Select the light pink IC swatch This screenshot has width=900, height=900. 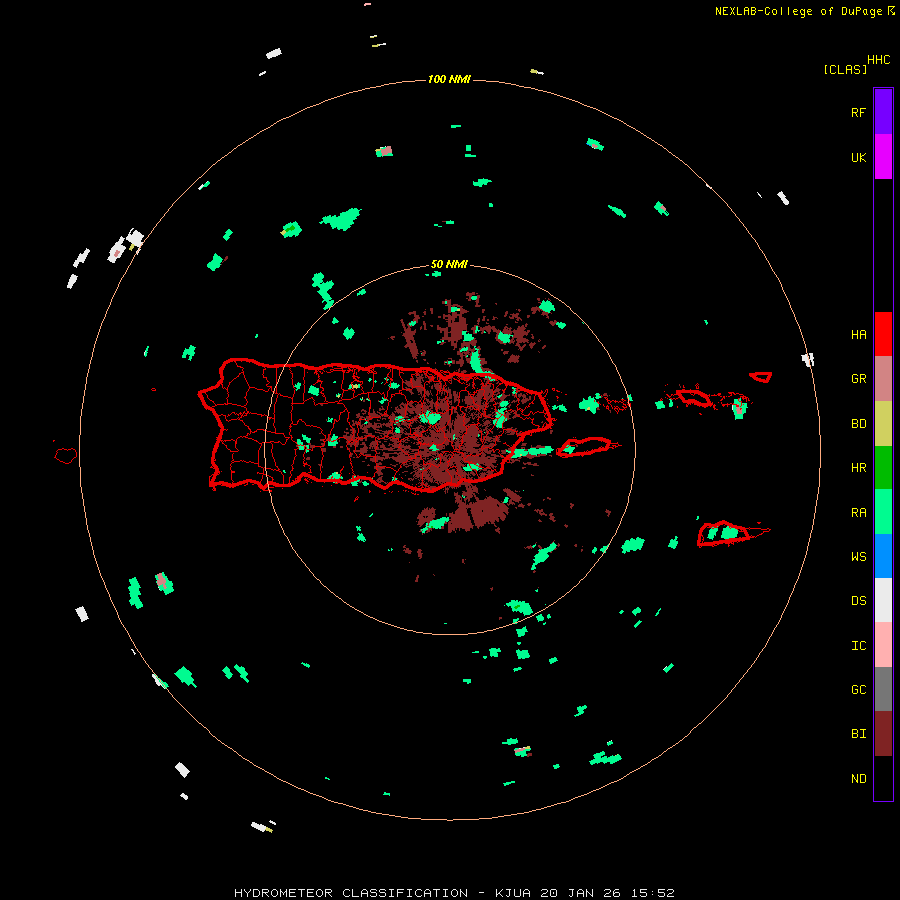tap(883, 645)
